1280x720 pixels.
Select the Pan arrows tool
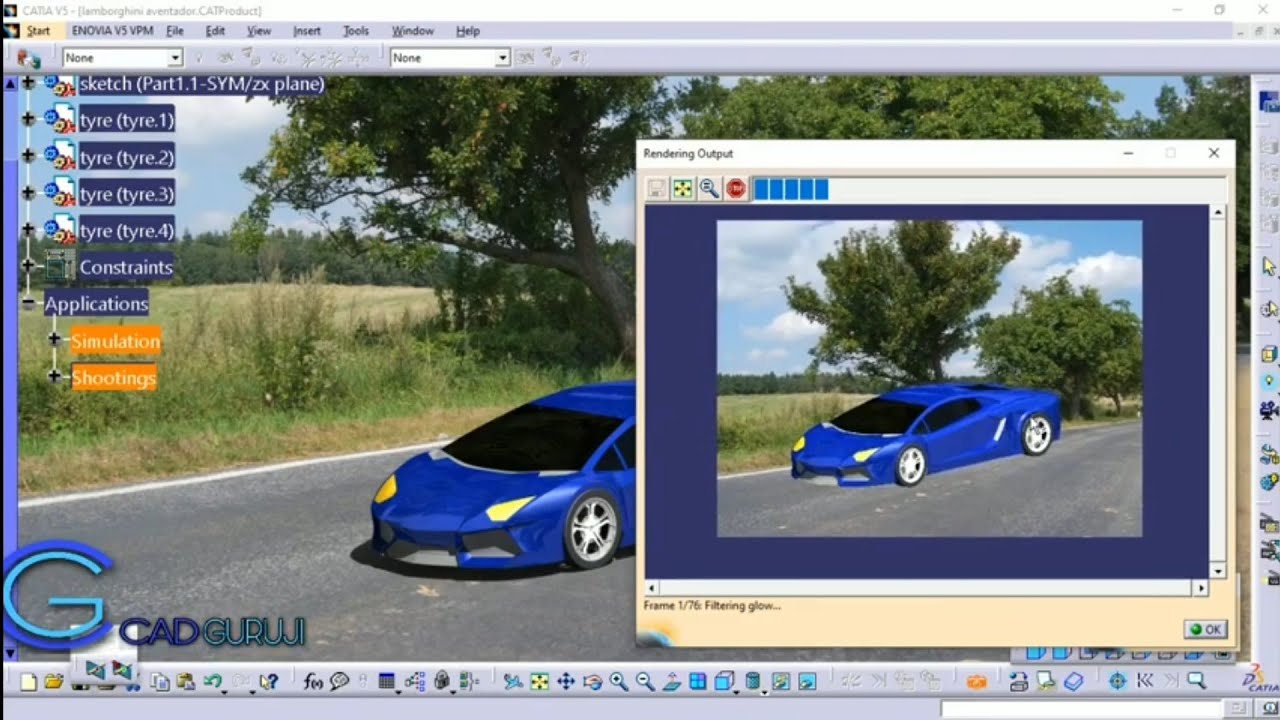click(565, 682)
